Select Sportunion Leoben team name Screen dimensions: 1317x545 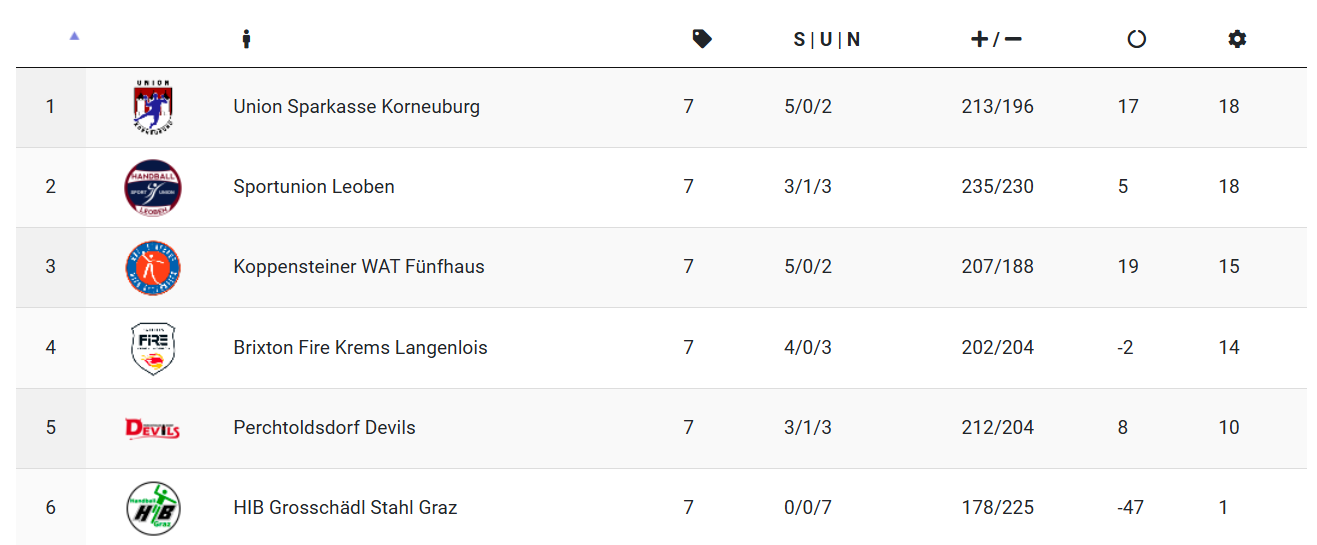click(314, 186)
